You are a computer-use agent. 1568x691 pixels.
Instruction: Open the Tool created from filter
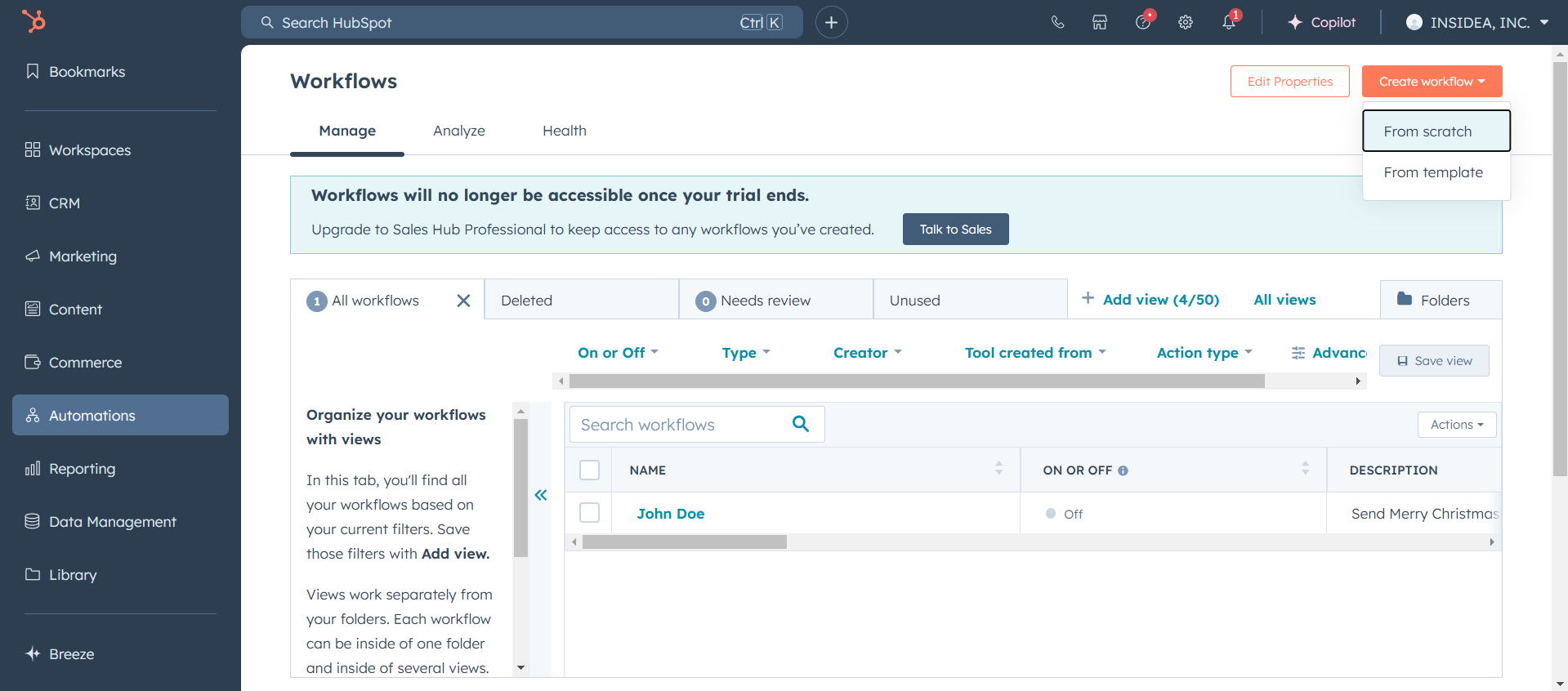pyautogui.click(x=1035, y=353)
